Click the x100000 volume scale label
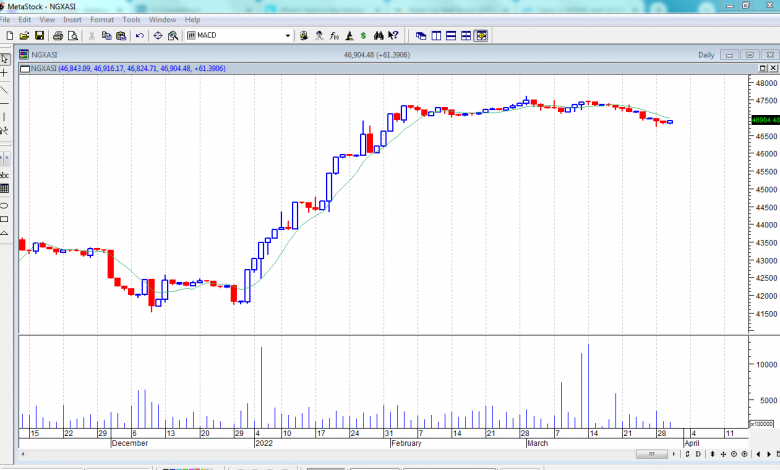The width and height of the screenshot is (780, 470). (762, 424)
